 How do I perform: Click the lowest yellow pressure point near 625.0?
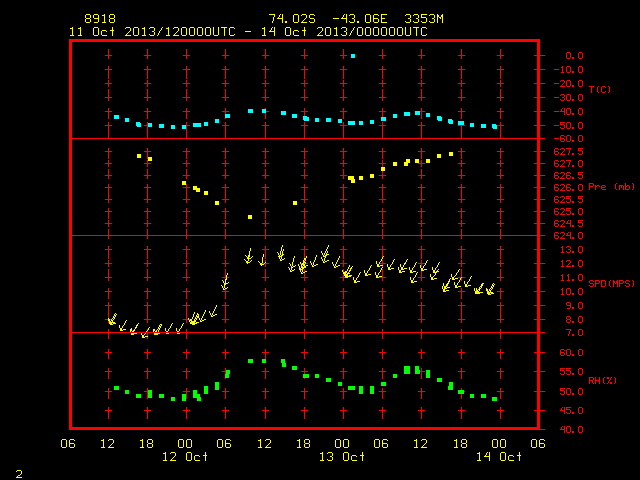250,217
